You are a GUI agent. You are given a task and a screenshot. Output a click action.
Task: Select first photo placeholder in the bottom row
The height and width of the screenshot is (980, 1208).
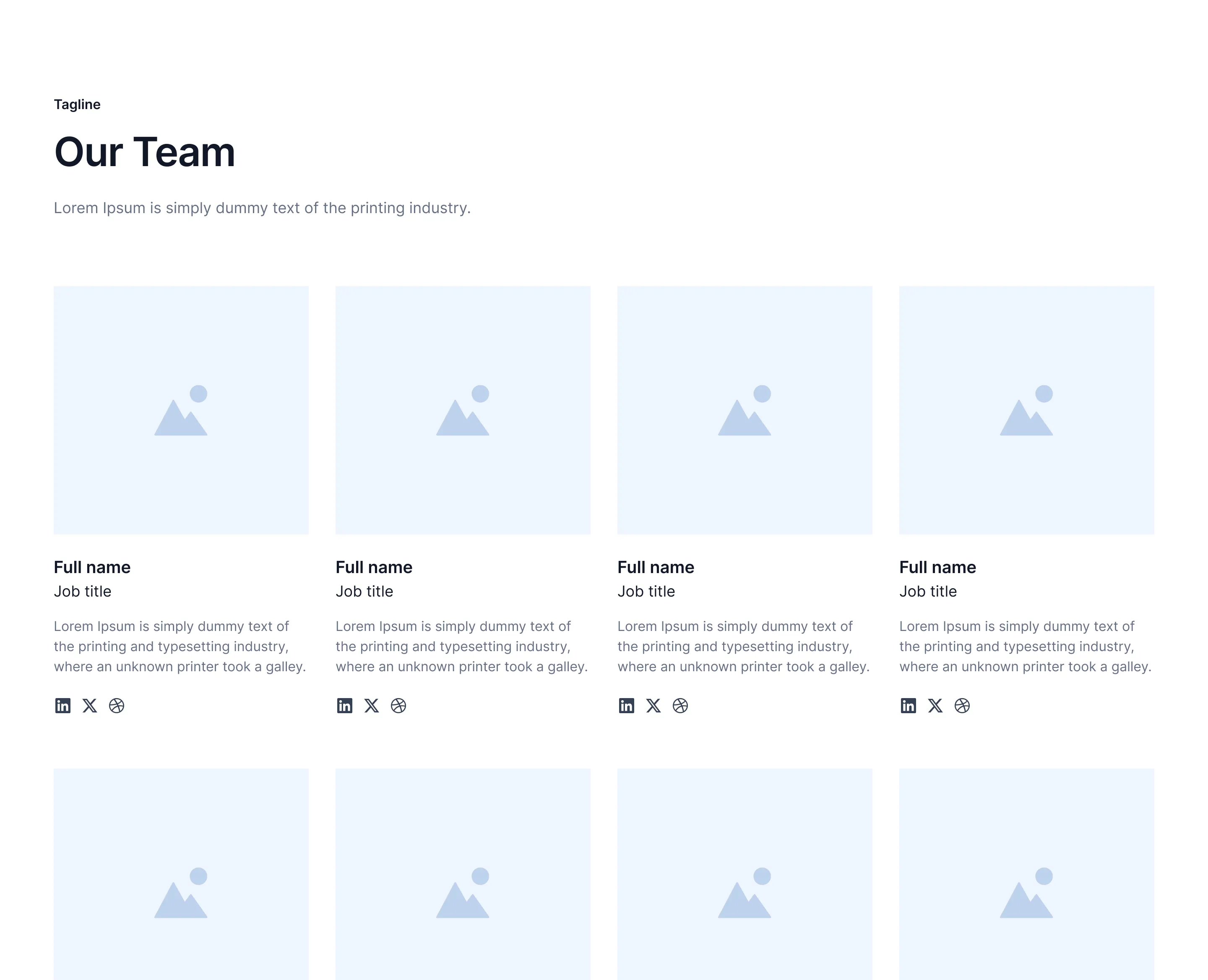click(x=181, y=874)
